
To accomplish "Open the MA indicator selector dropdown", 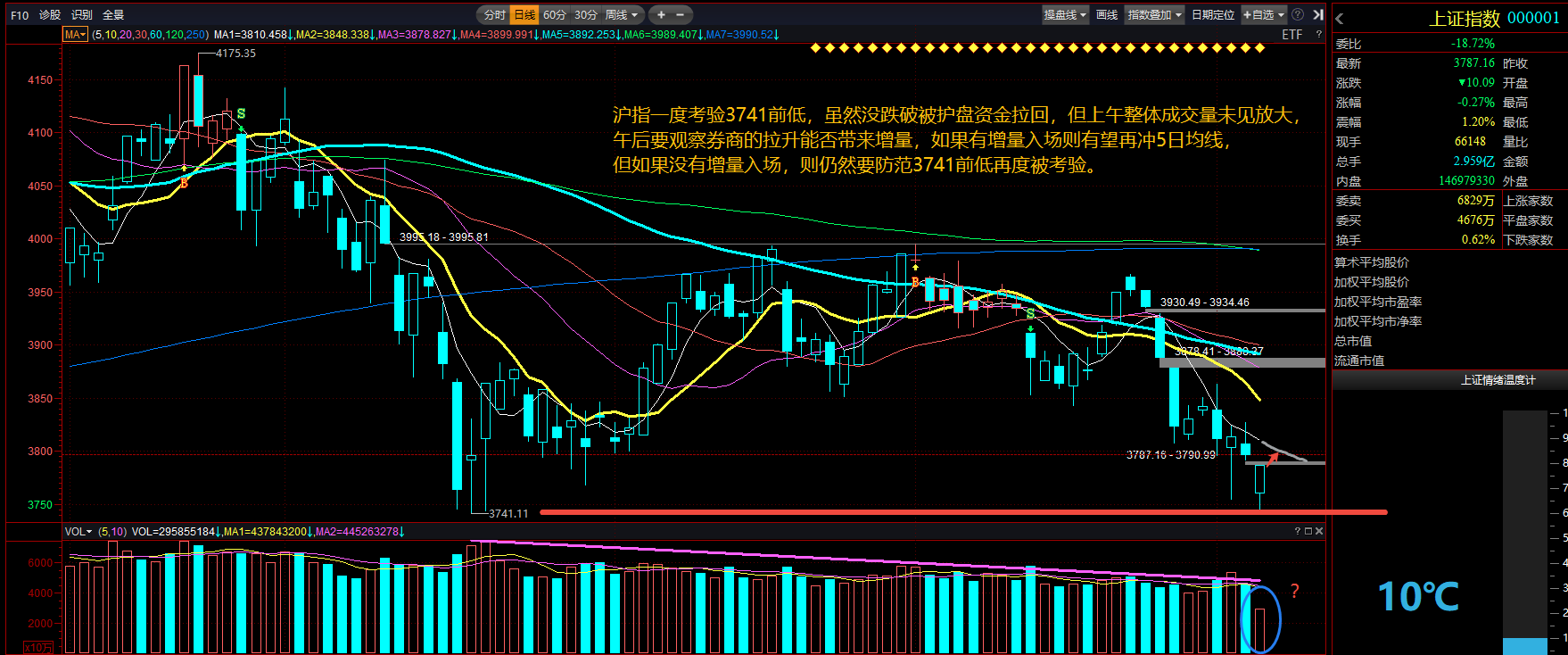I will pyautogui.click(x=75, y=35).
